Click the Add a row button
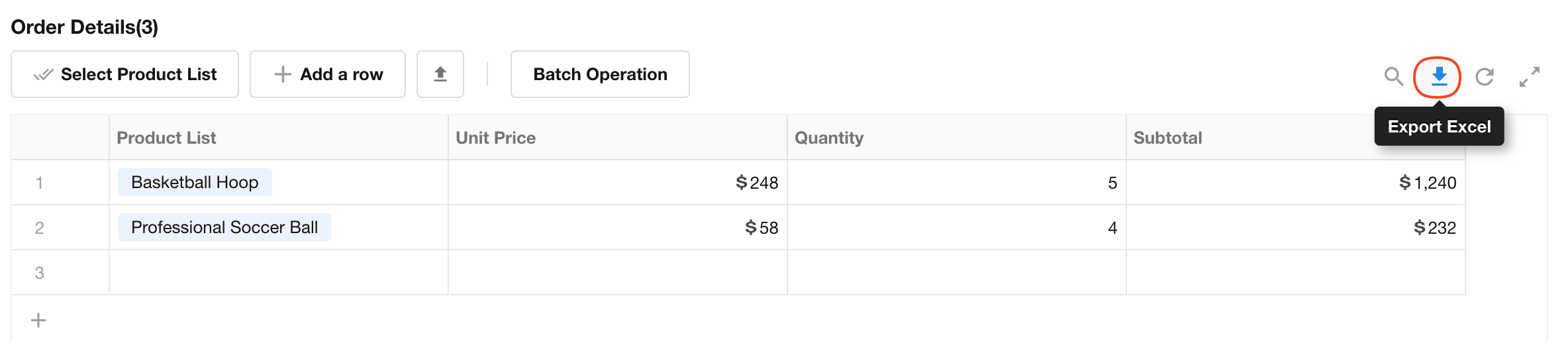Image resolution: width=1568 pixels, height=351 pixels. (x=328, y=74)
